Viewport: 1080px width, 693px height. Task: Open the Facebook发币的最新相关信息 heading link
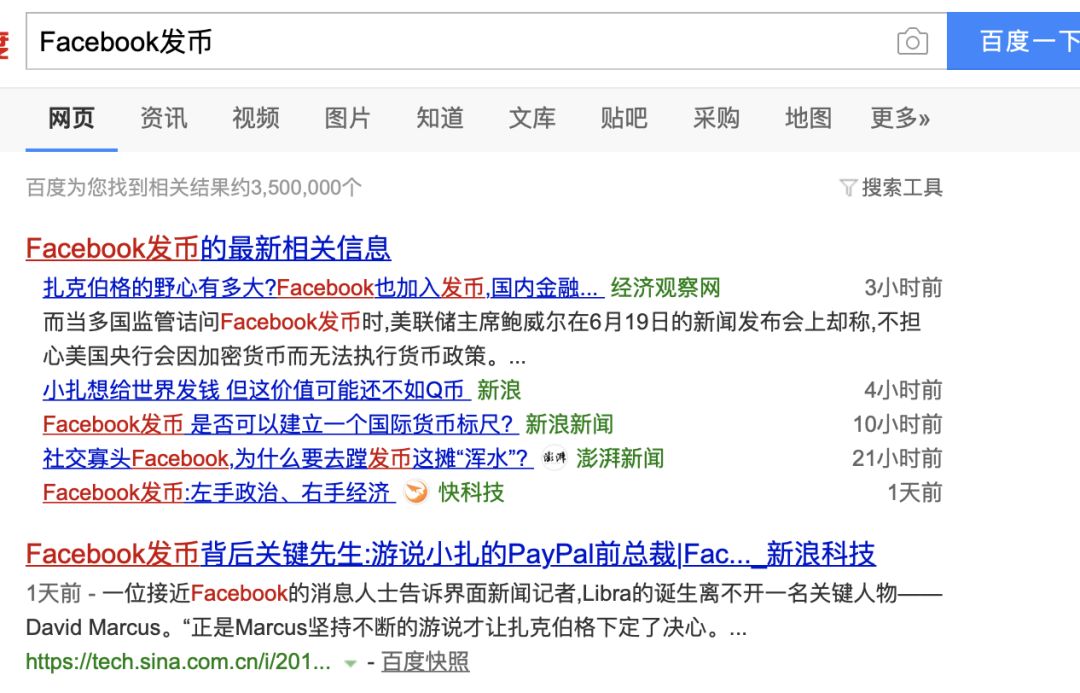pyautogui.click(x=209, y=248)
